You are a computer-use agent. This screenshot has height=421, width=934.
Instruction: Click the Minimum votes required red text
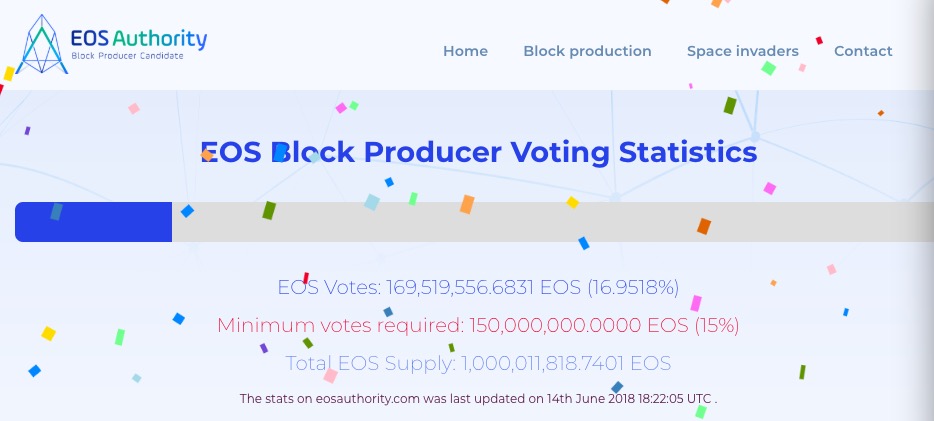click(478, 325)
